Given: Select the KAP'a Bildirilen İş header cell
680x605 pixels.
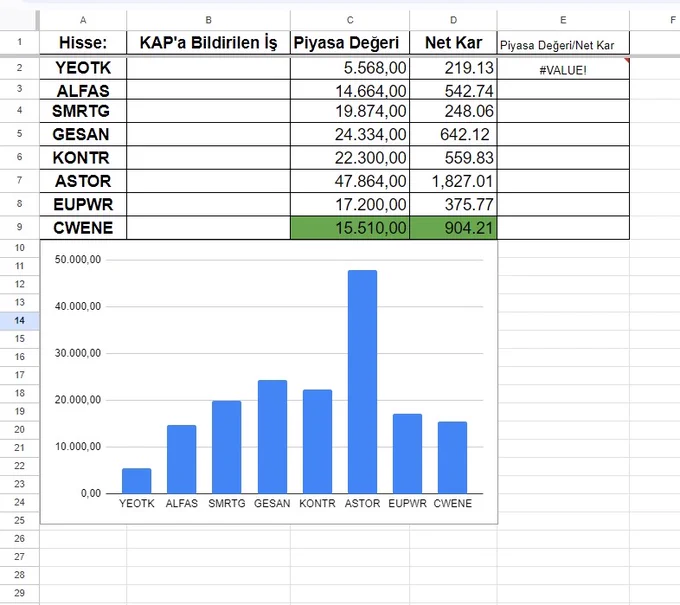Looking at the screenshot, I should click(208, 43).
